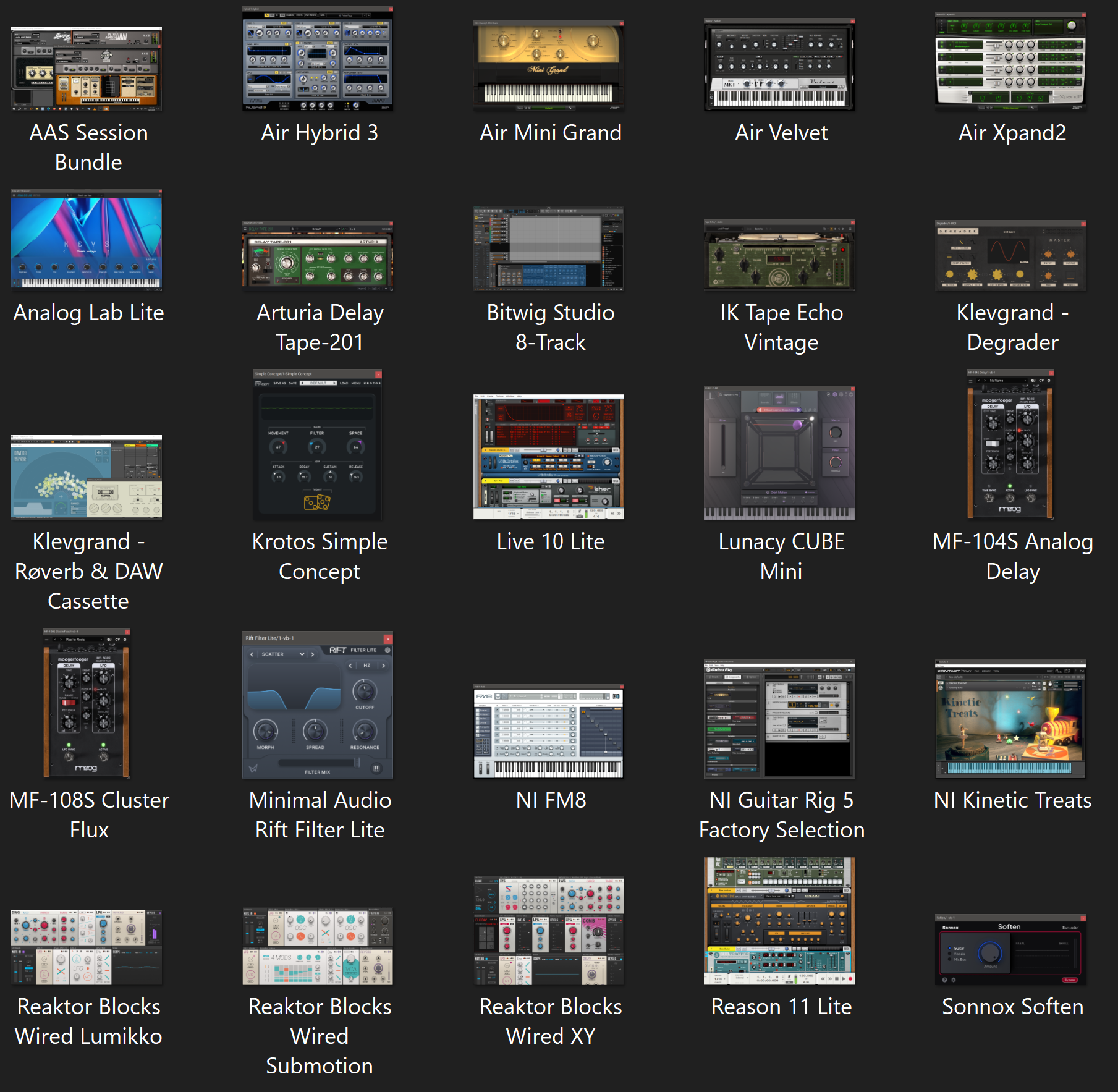Click the 'Live 10 Lite' label
The height and width of the screenshot is (1092, 1118).
[551, 542]
